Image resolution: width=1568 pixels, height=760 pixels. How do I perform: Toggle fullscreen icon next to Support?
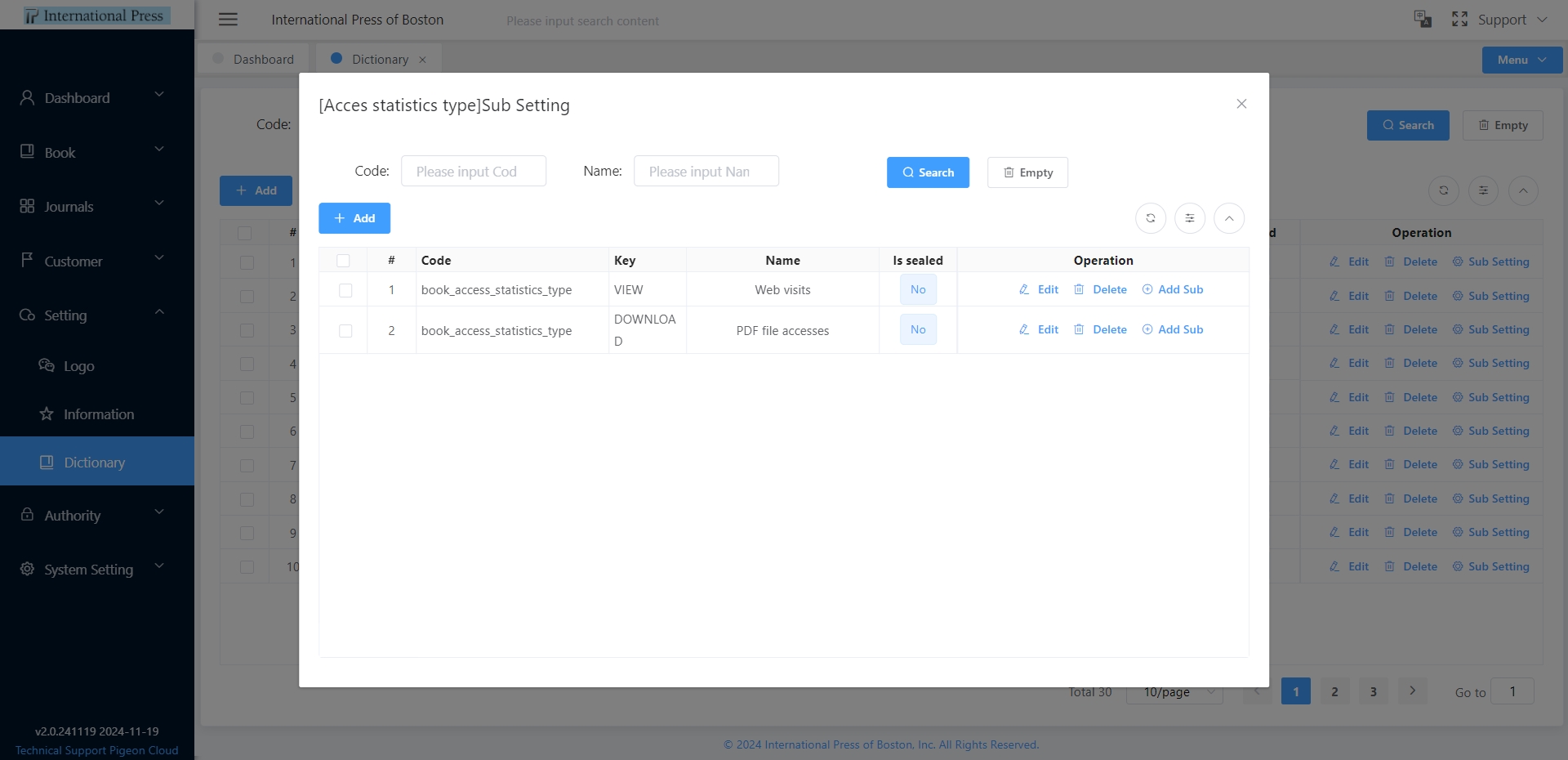point(1459,20)
